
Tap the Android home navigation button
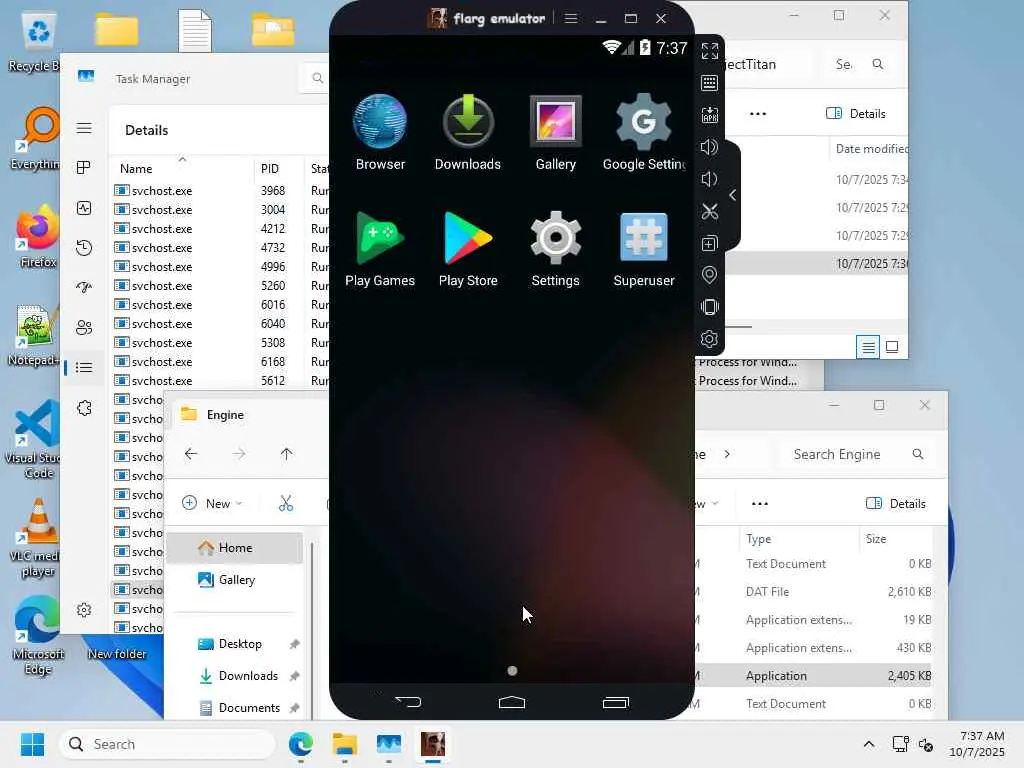tap(512, 702)
